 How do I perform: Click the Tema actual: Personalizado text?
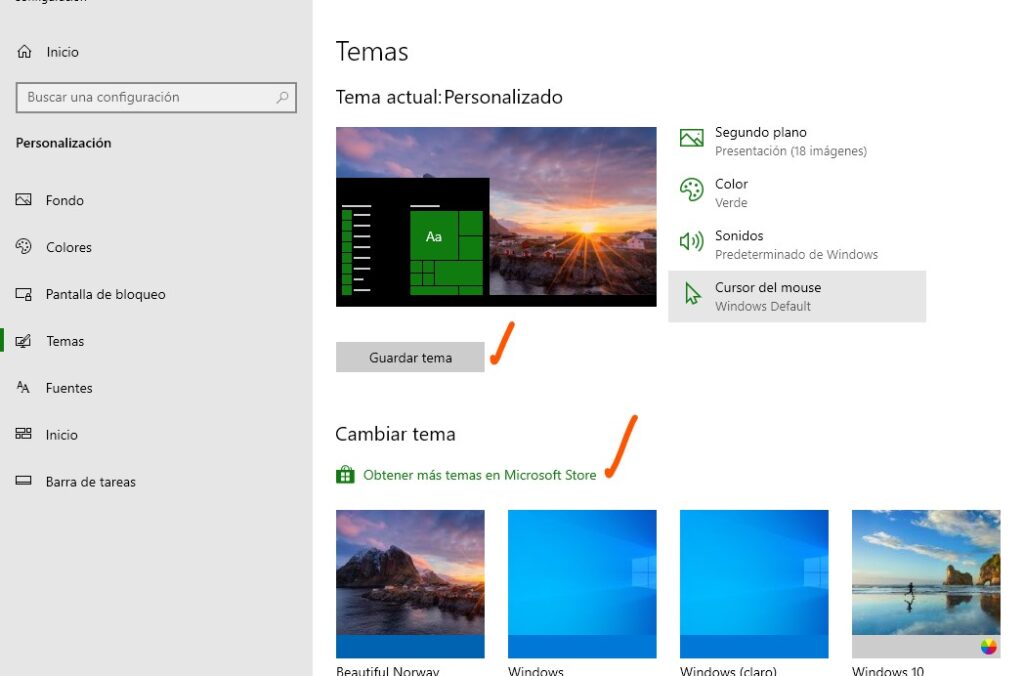(x=449, y=97)
